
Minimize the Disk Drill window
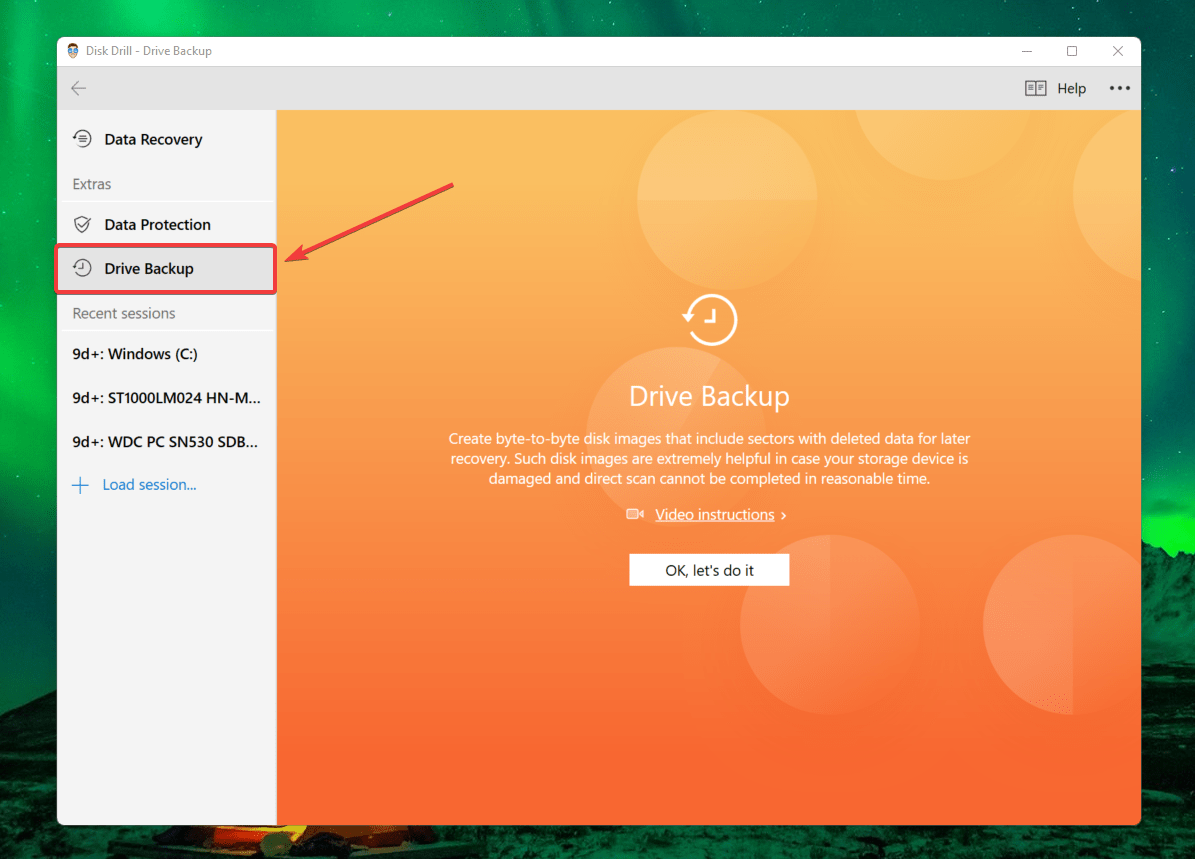coord(1027,51)
